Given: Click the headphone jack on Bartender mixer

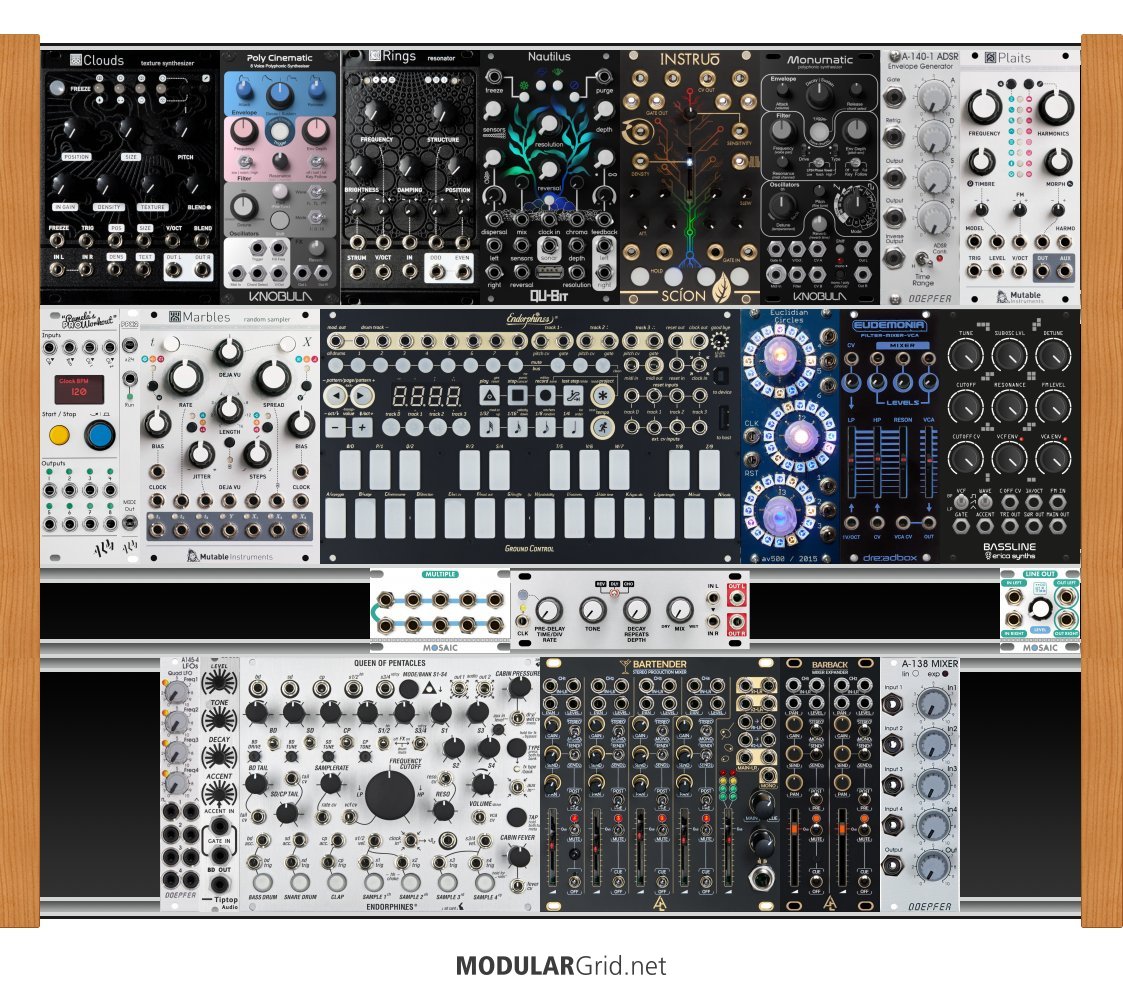Looking at the screenshot, I should click(x=761, y=877).
